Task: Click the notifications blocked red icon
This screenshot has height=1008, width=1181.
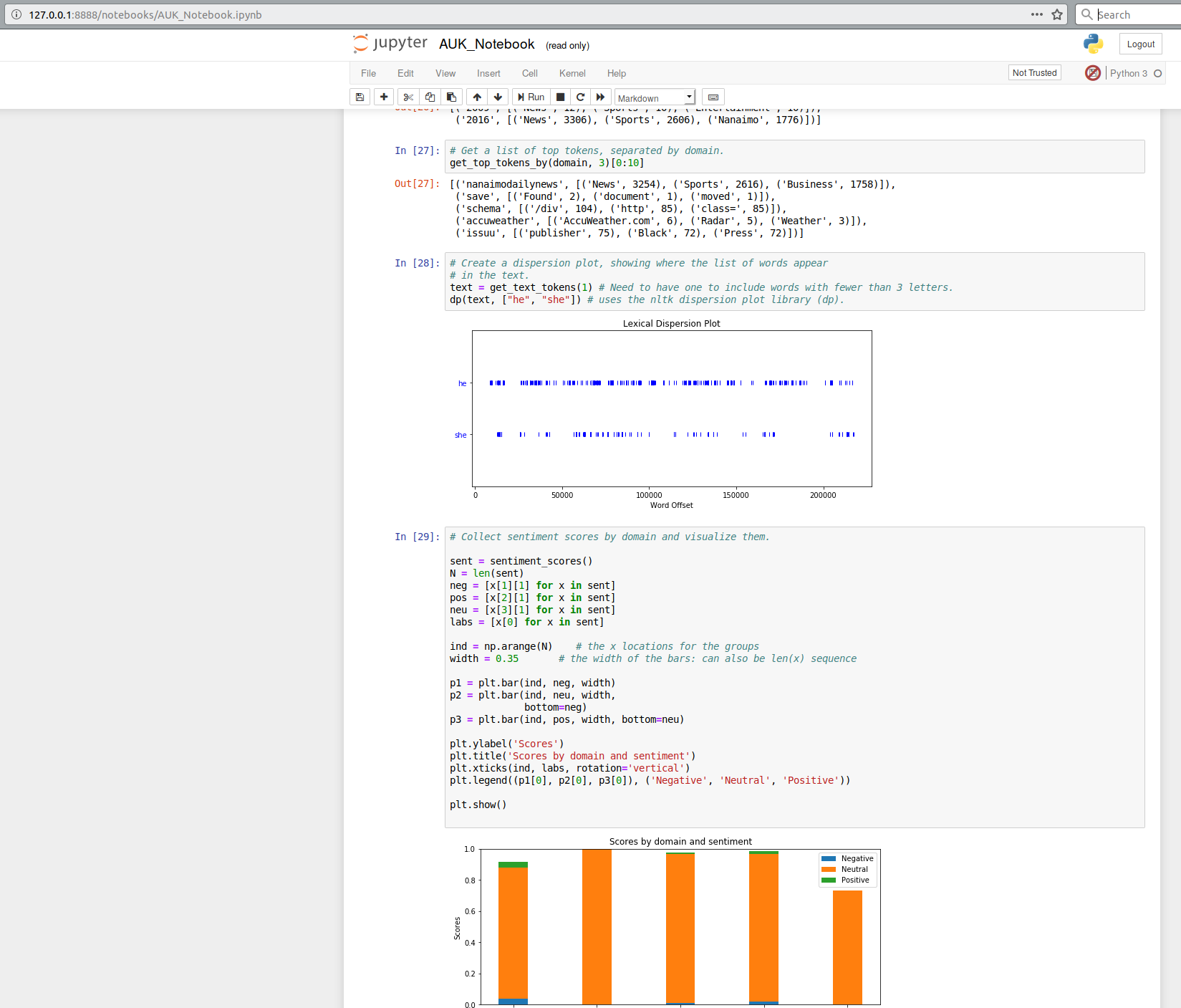Action: pyautogui.click(x=1092, y=73)
